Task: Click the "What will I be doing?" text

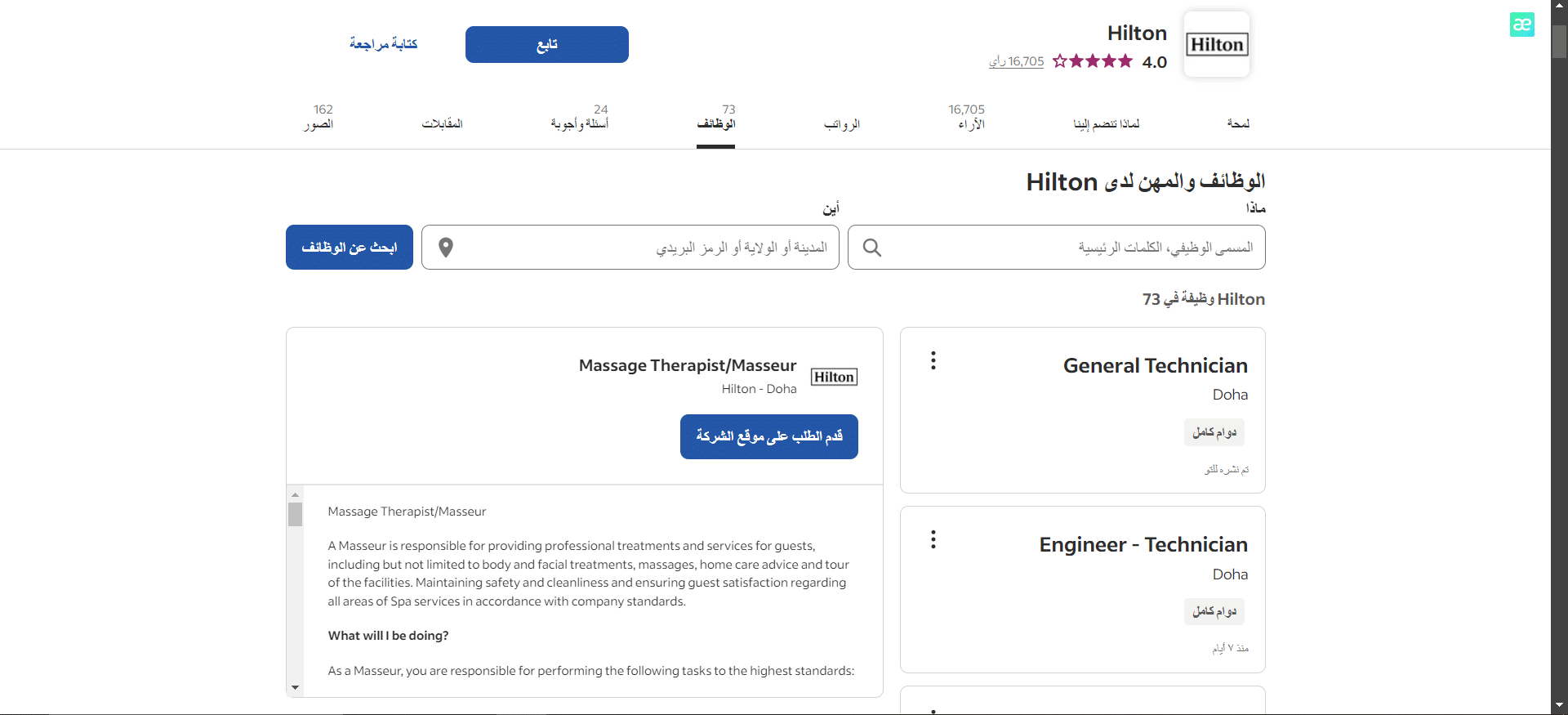Action: 388,636
